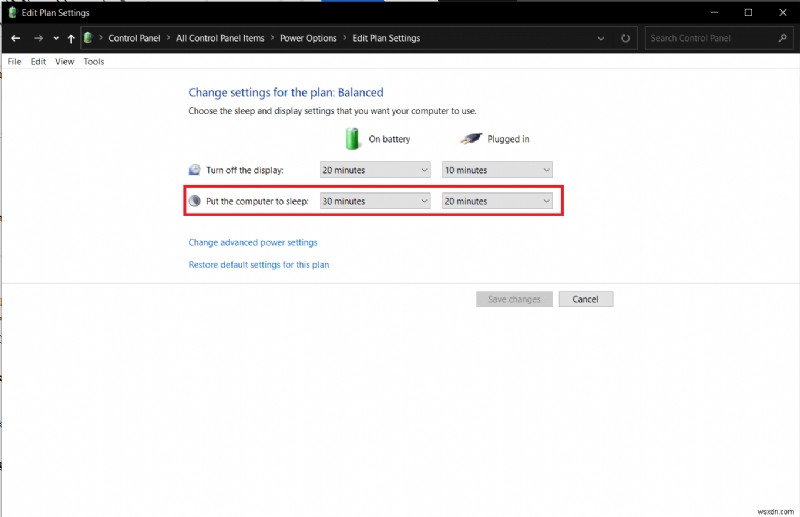Open the View menu

(x=65, y=61)
